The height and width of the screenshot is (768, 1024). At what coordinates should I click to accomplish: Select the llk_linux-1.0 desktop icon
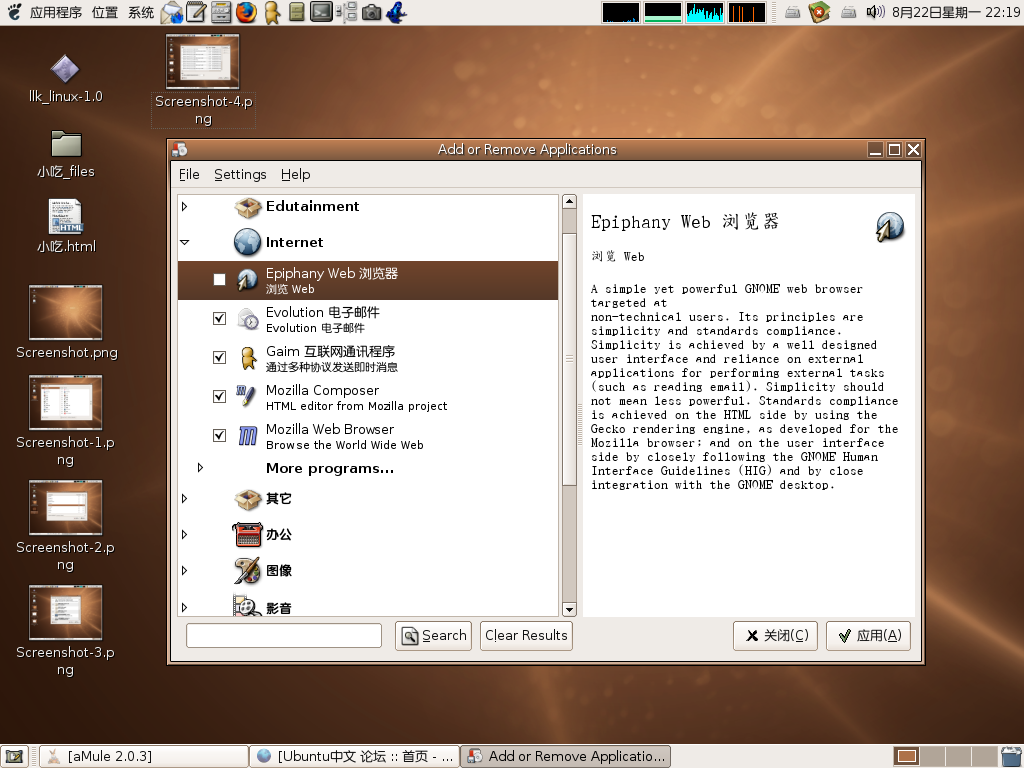[65, 79]
